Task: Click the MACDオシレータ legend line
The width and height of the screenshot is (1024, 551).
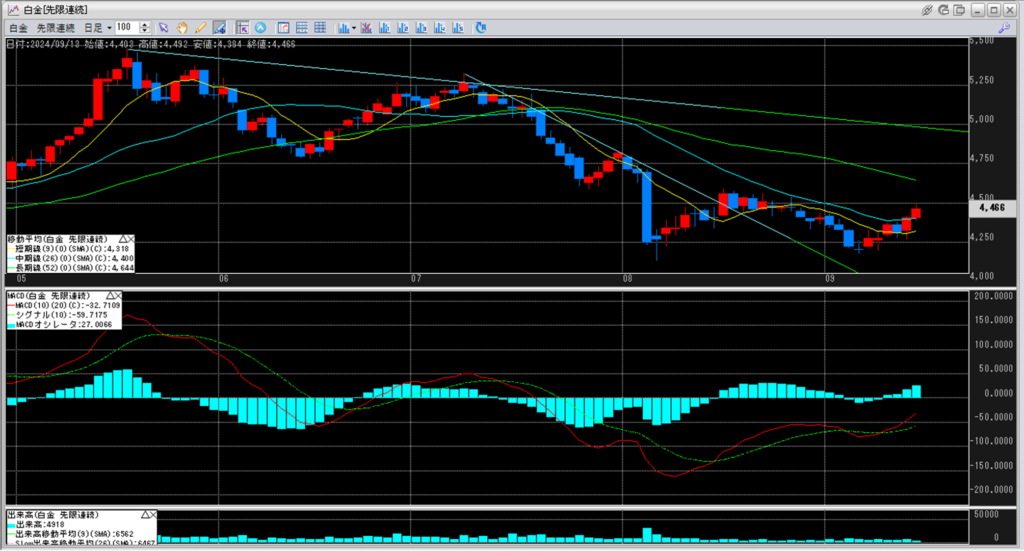Action: coord(60,324)
